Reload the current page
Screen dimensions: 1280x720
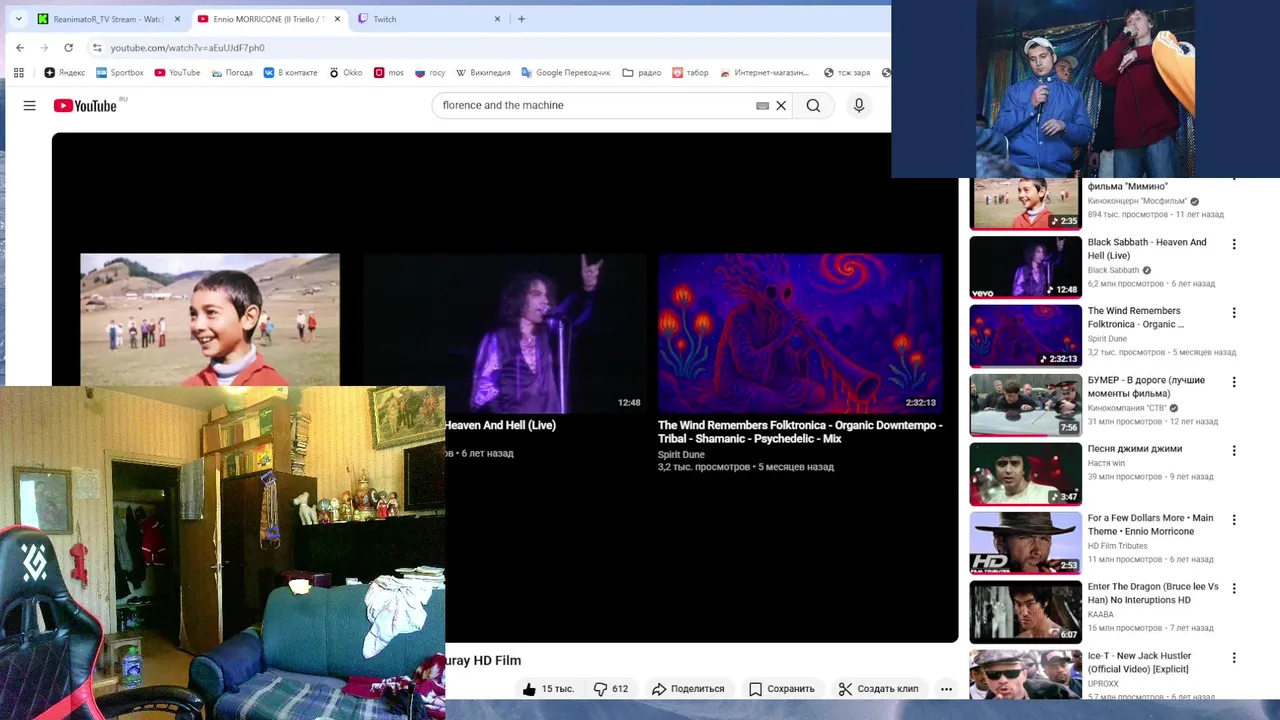click(68, 47)
